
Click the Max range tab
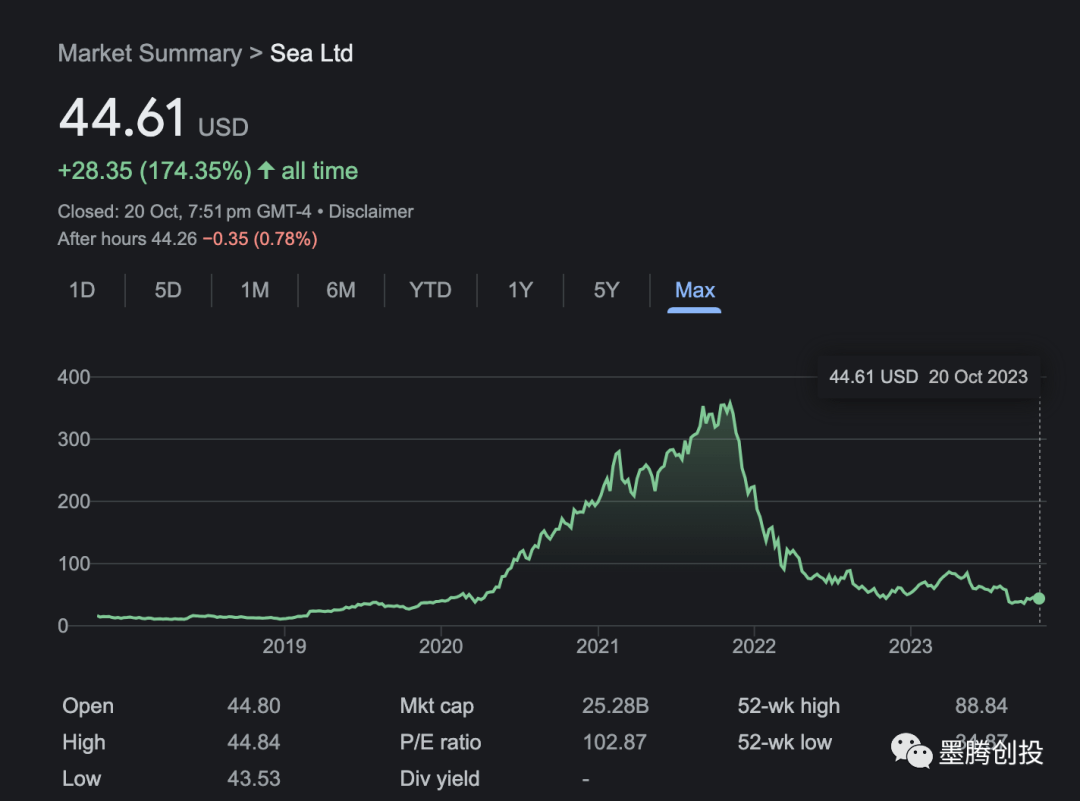coord(694,290)
